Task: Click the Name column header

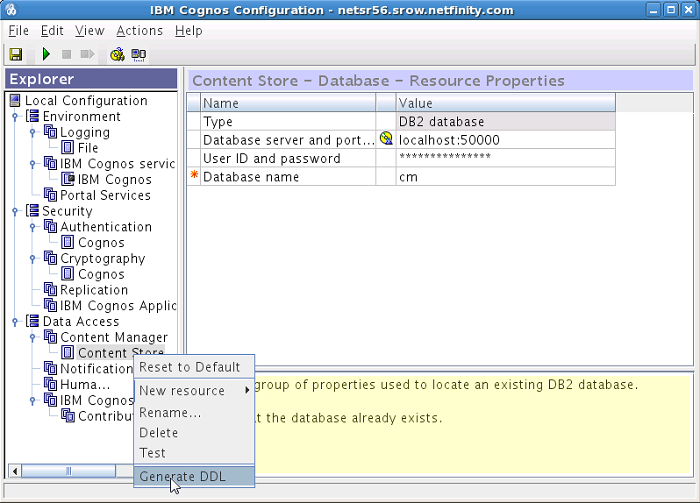Action: tap(288, 103)
